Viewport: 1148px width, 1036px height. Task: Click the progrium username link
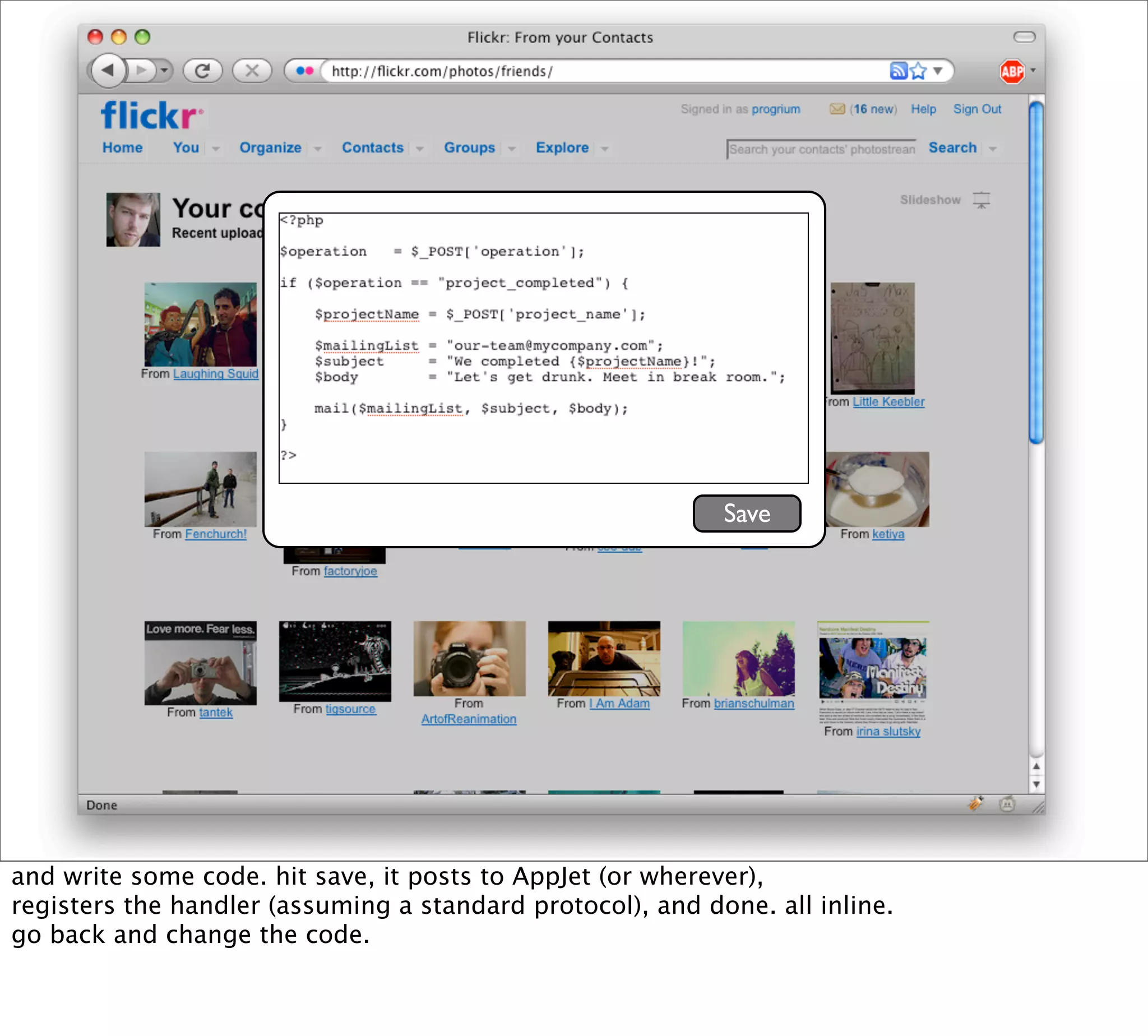(x=776, y=109)
